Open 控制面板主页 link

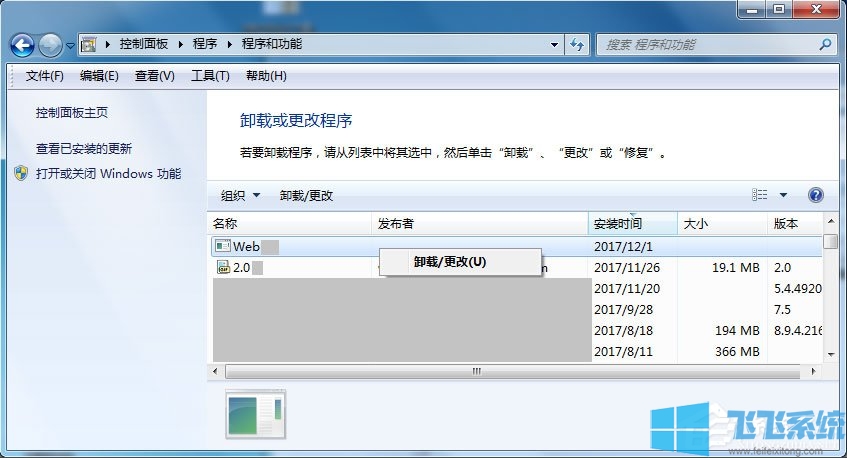(x=72, y=112)
